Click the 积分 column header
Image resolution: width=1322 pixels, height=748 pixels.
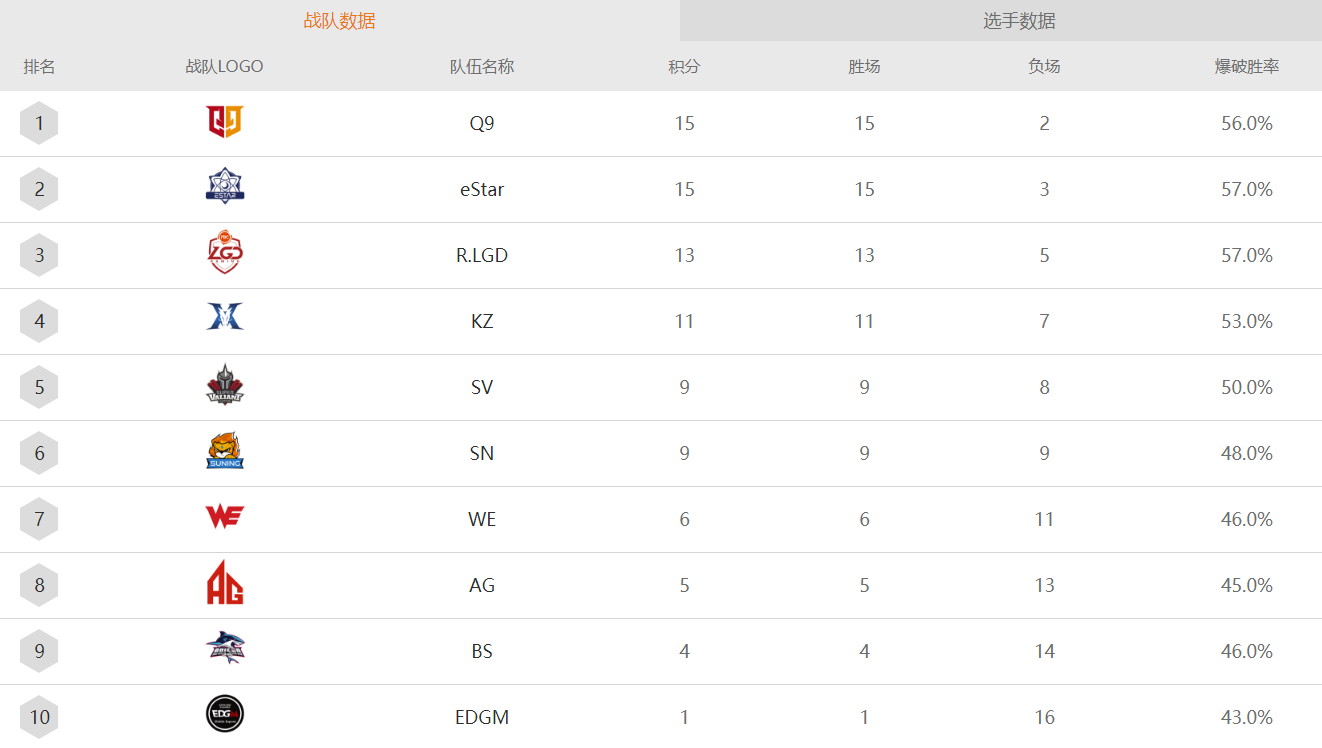point(684,67)
